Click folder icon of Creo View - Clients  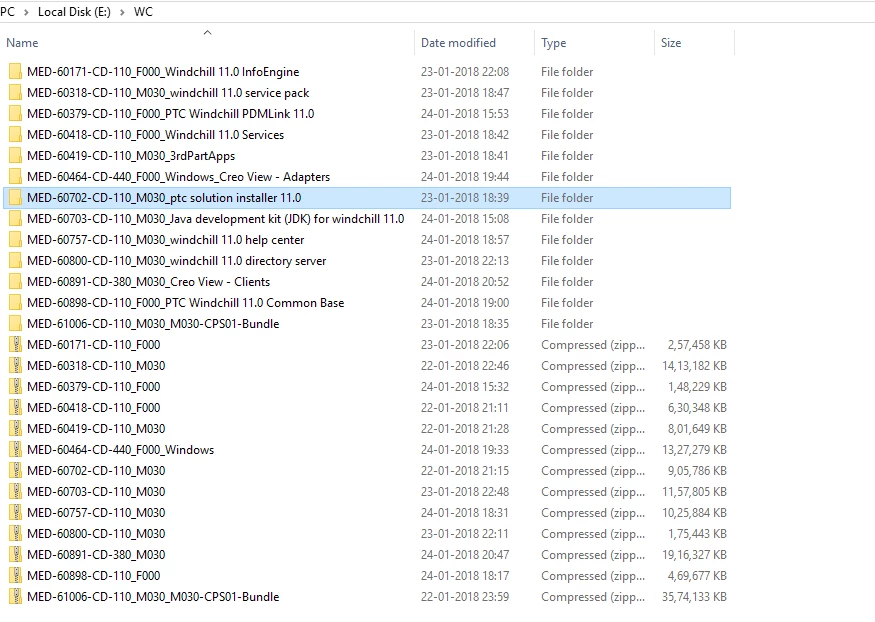coord(15,282)
